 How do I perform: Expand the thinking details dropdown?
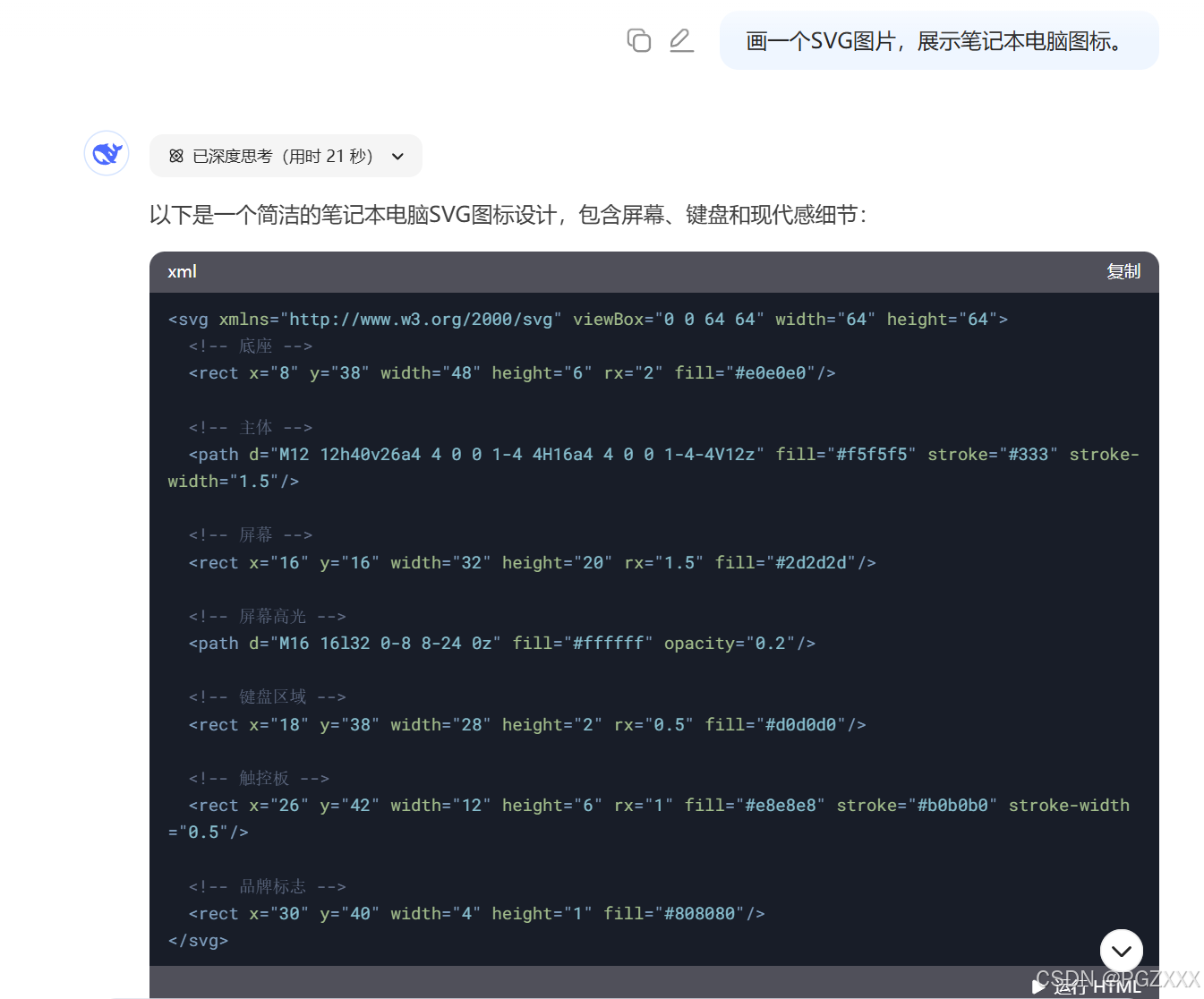coord(397,155)
